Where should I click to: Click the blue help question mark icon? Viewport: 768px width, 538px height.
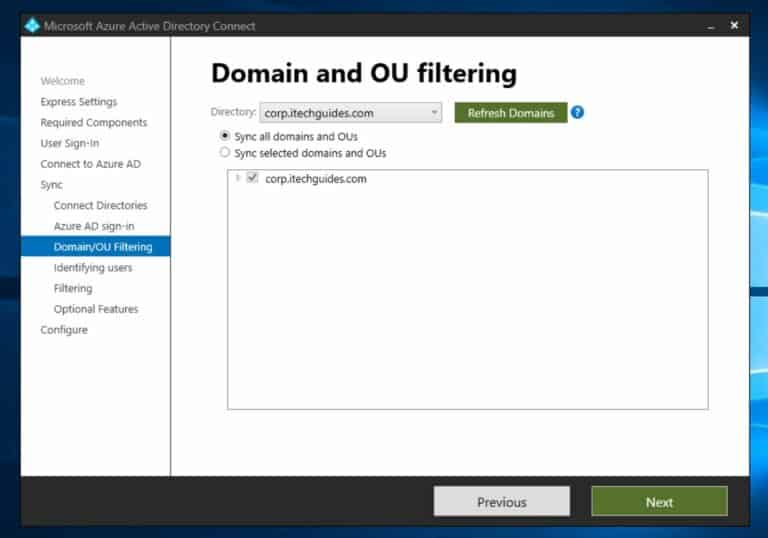click(x=577, y=112)
